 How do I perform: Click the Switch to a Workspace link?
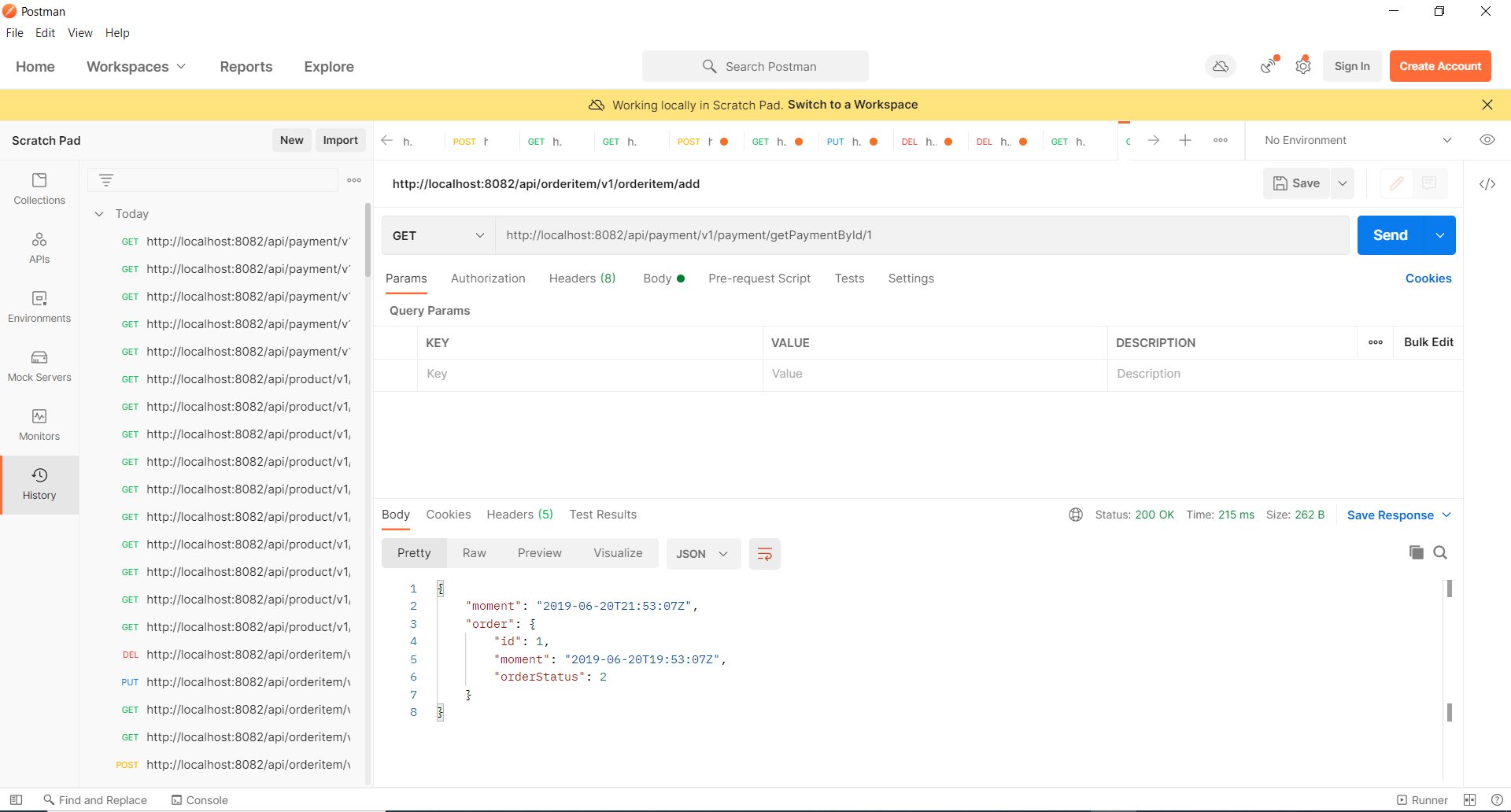[852, 105]
